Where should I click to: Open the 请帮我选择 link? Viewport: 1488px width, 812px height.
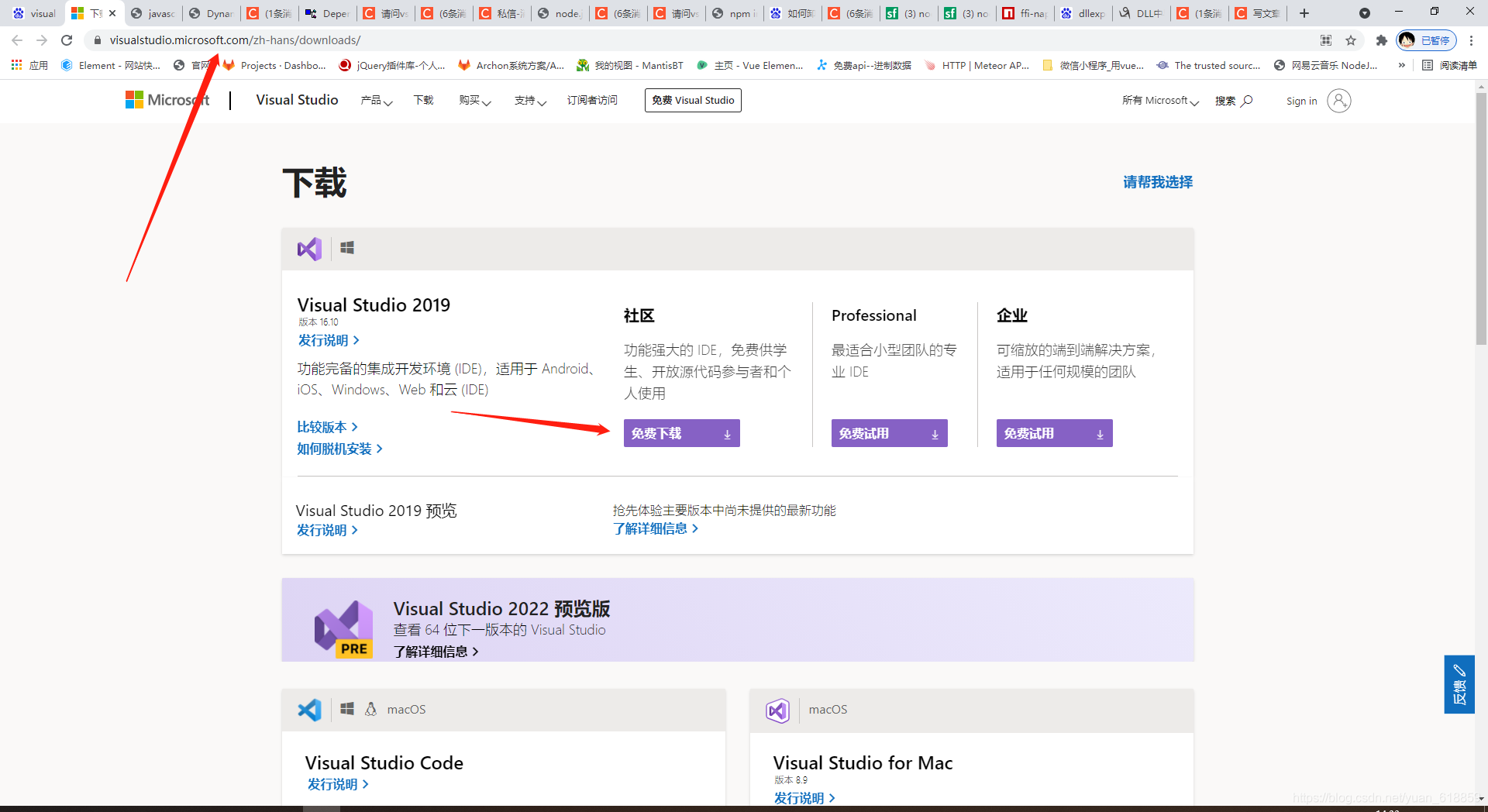click(x=1157, y=182)
